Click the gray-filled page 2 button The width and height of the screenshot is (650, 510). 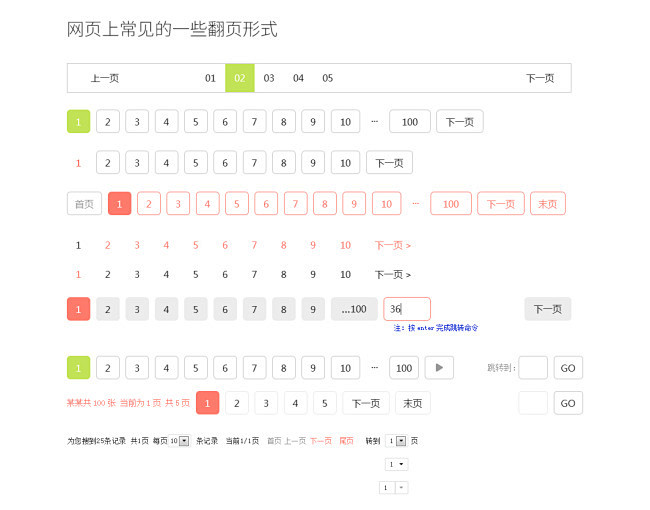point(108,309)
